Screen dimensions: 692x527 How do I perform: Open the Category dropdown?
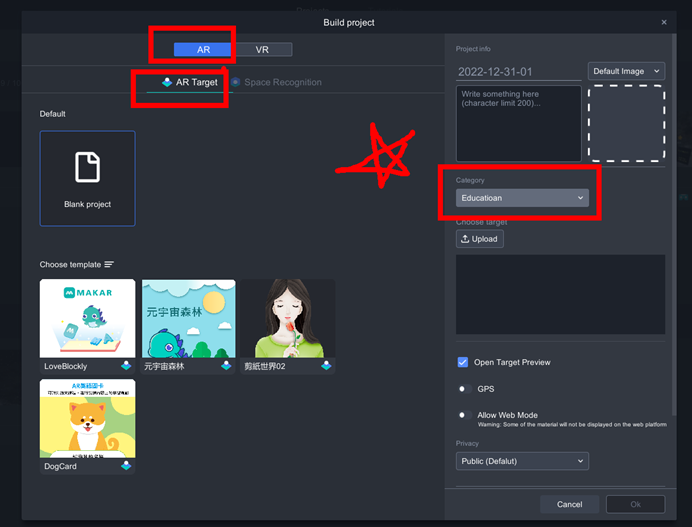522,198
